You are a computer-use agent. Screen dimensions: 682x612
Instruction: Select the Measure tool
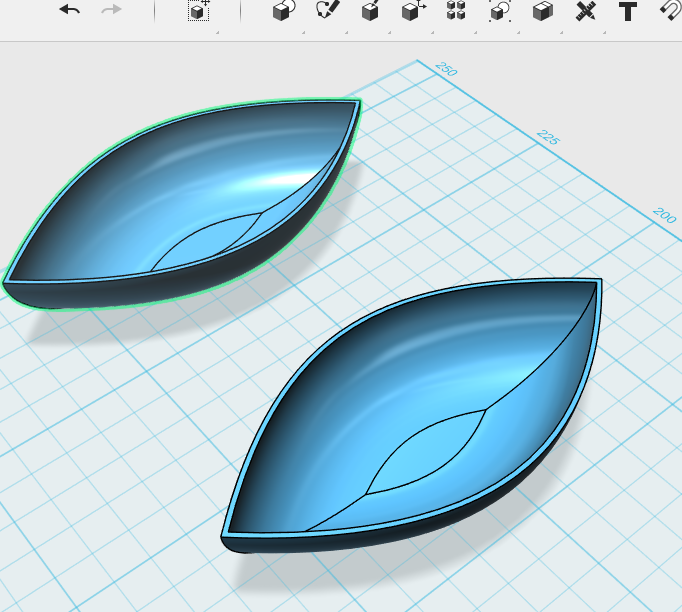click(x=585, y=10)
